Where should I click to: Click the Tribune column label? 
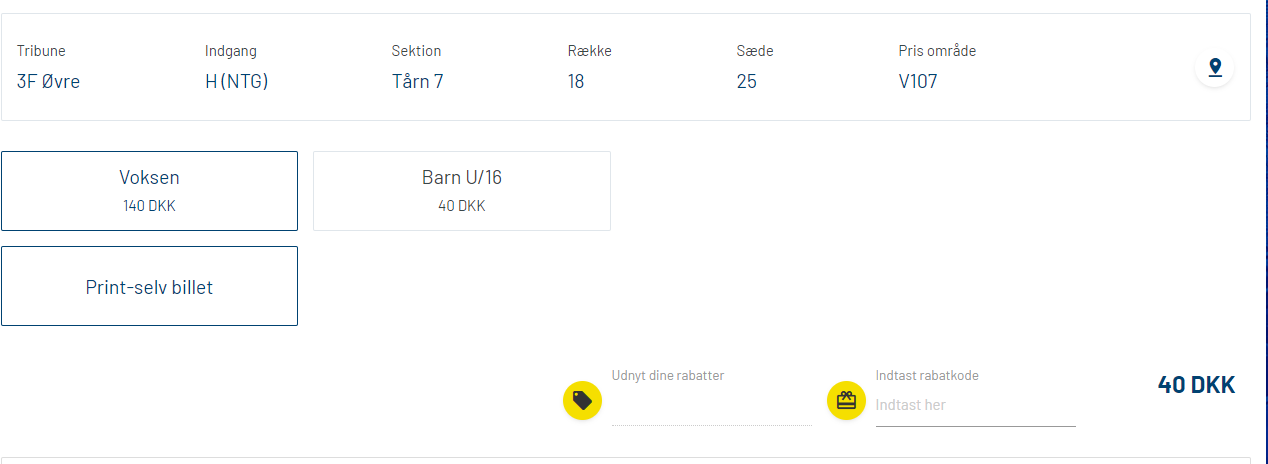(41, 51)
